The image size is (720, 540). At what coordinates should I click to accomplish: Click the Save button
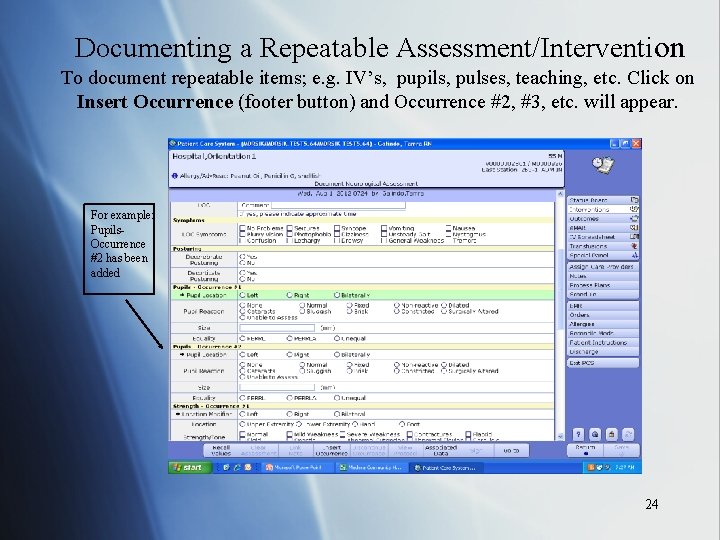click(x=621, y=450)
